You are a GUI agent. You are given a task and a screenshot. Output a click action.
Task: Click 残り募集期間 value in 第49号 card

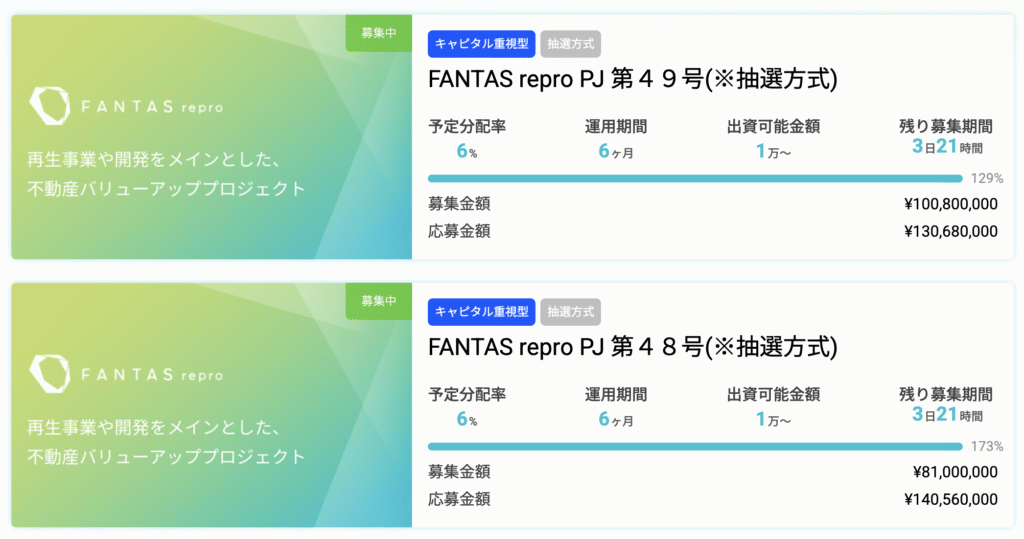pyautogui.click(x=947, y=146)
